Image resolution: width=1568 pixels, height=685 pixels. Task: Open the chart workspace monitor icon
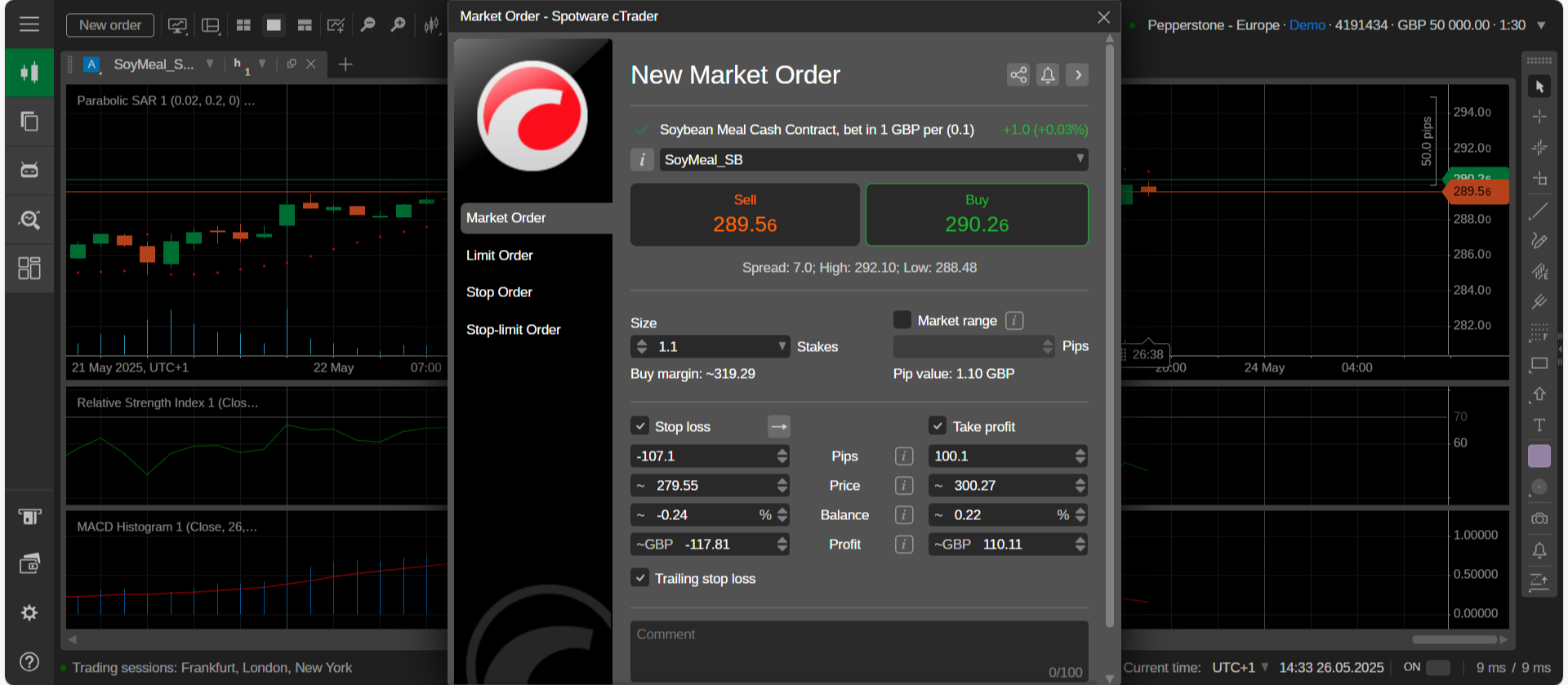tap(177, 25)
